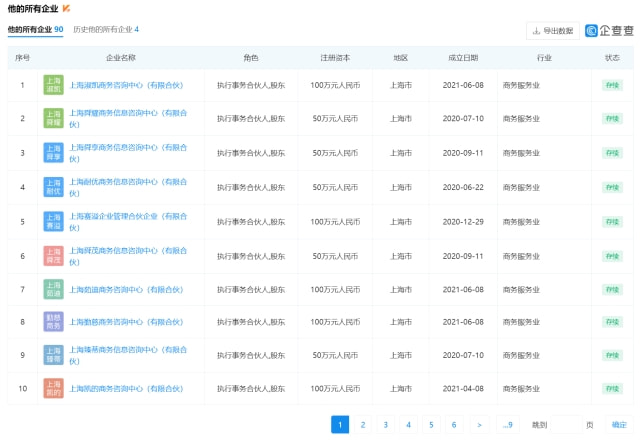Click the 存续 status badge in row 5
Viewport: 641px width, 444px height.
tap(612, 222)
